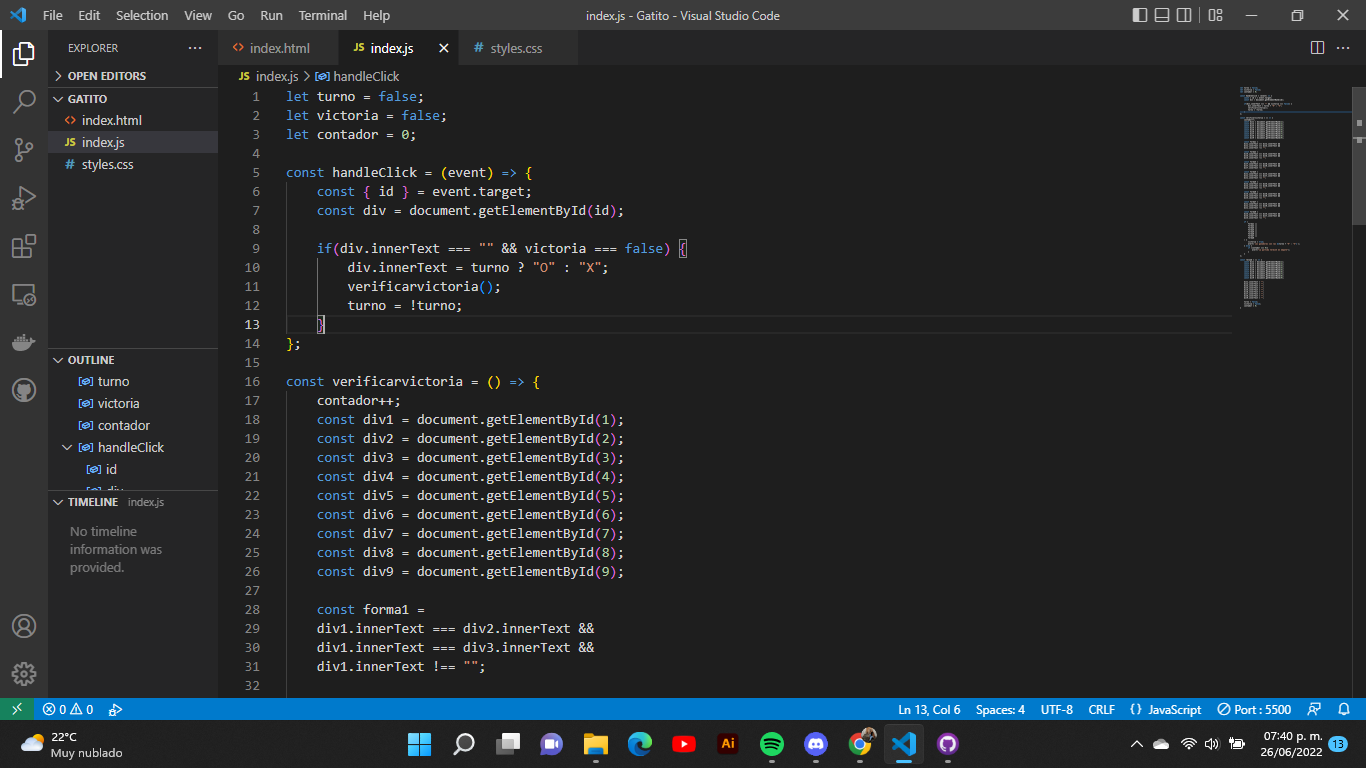Click Port : 5500 Live Server button
The height and width of the screenshot is (768, 1366).
tap(1254, 709)
